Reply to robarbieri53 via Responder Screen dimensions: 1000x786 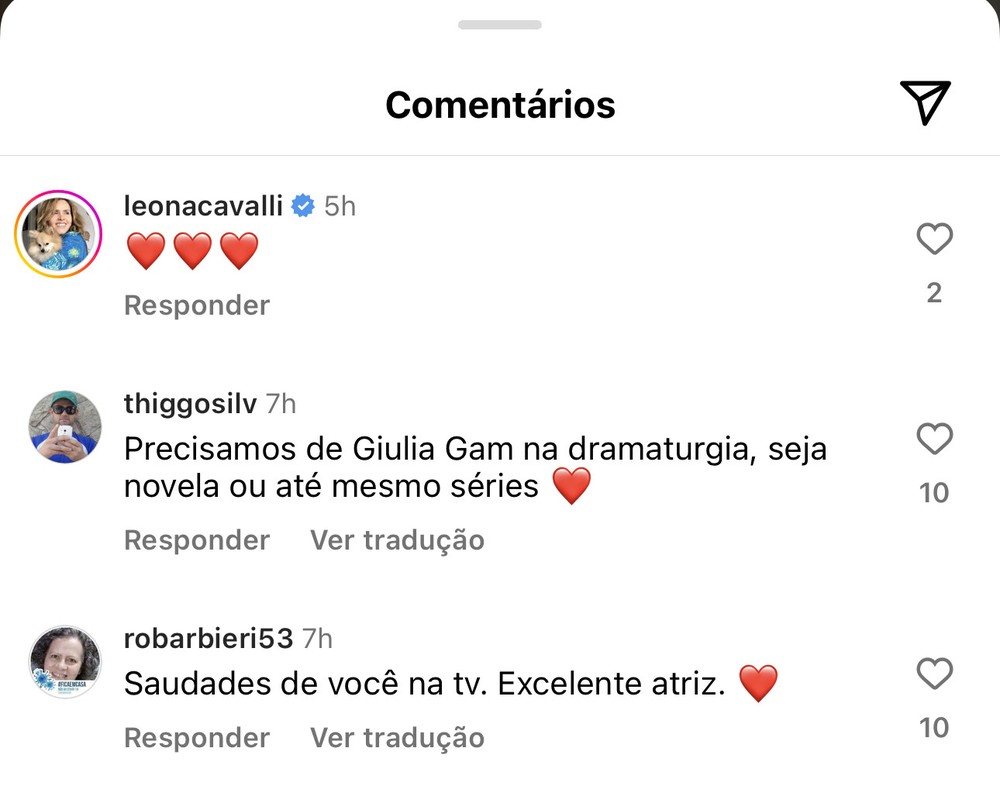[x=196, y=737]
